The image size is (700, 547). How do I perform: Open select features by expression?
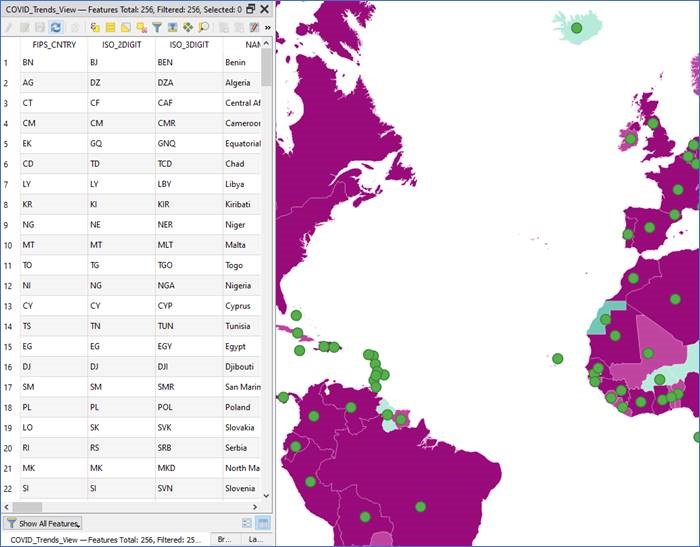click(x=95, y=28)
